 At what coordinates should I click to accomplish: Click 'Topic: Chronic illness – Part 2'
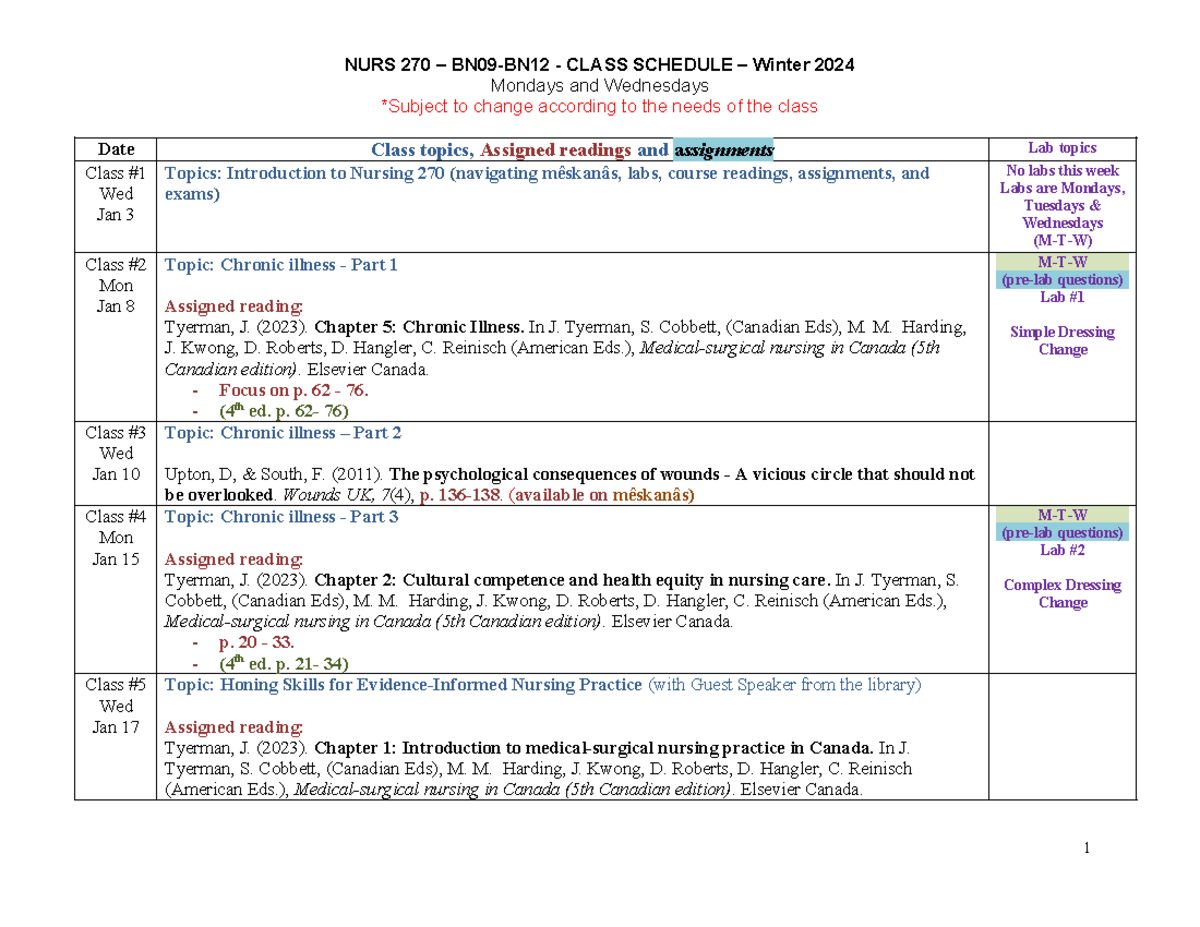283,433
